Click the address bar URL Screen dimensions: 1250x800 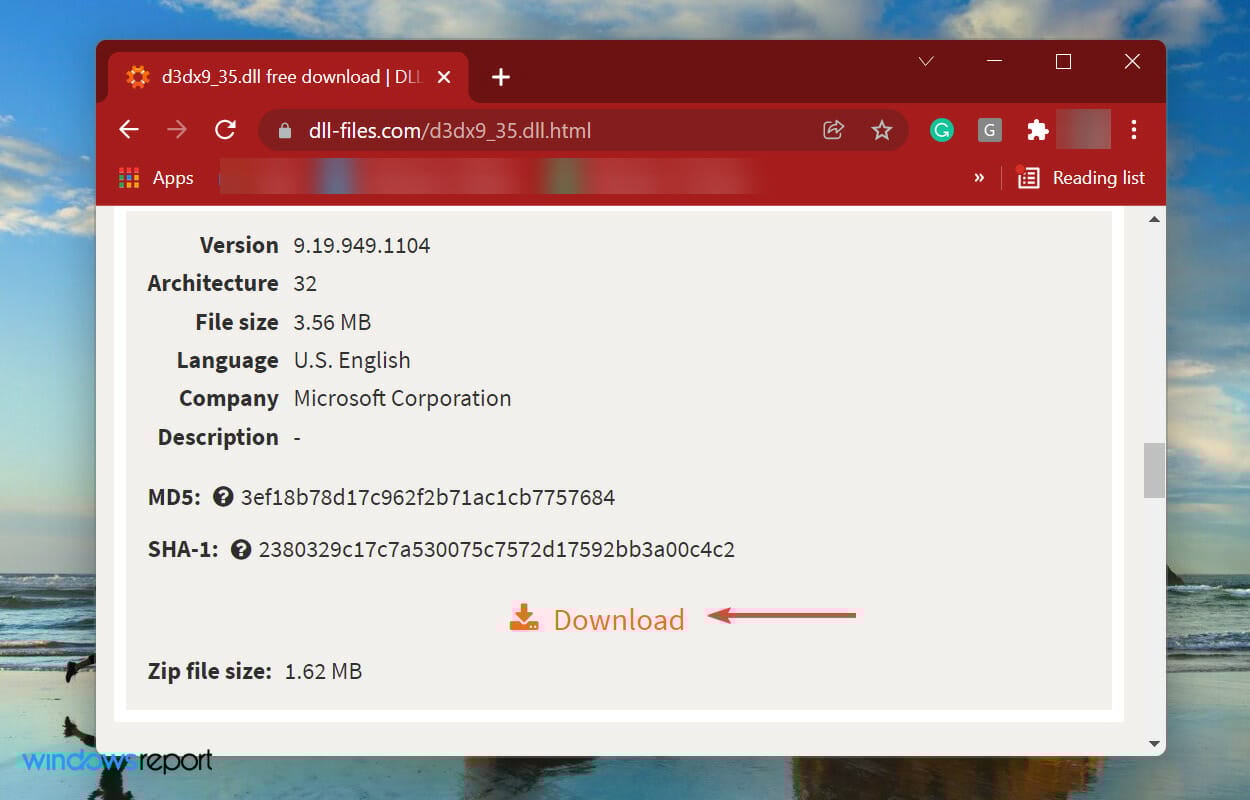[x=450, y=131]
